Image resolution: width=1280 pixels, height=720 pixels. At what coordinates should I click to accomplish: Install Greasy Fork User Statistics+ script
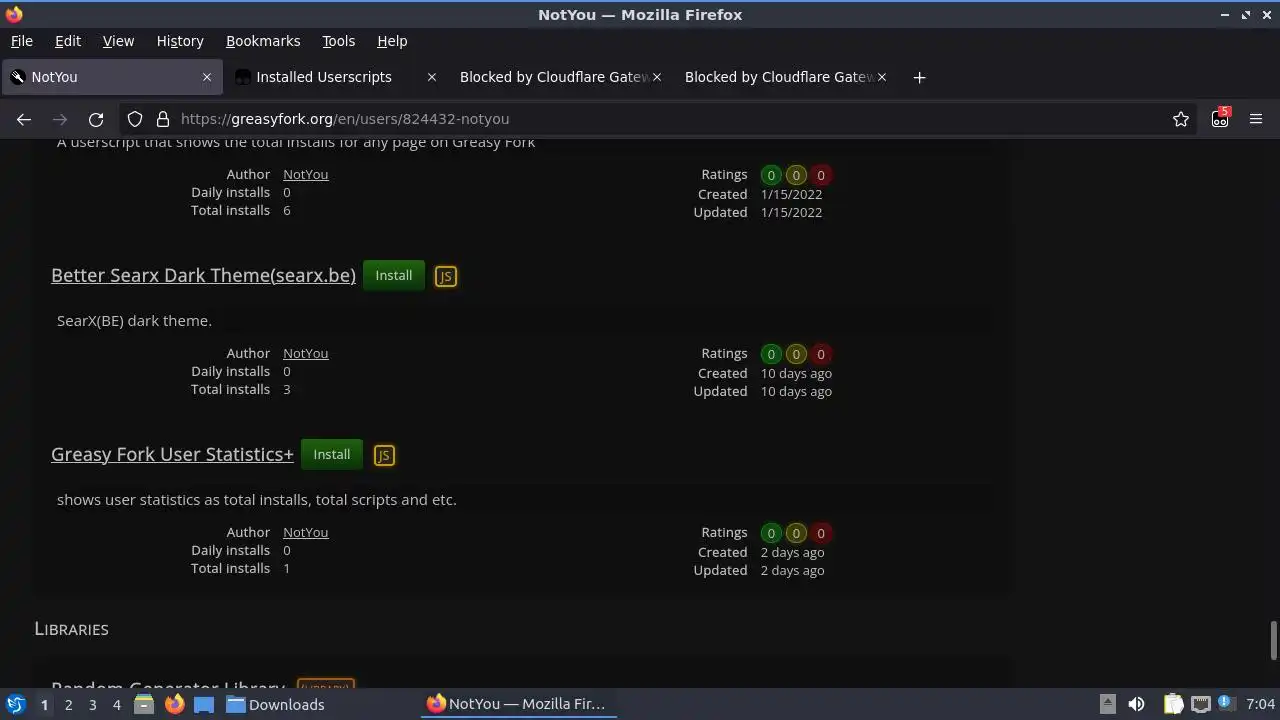coord(332,455)
